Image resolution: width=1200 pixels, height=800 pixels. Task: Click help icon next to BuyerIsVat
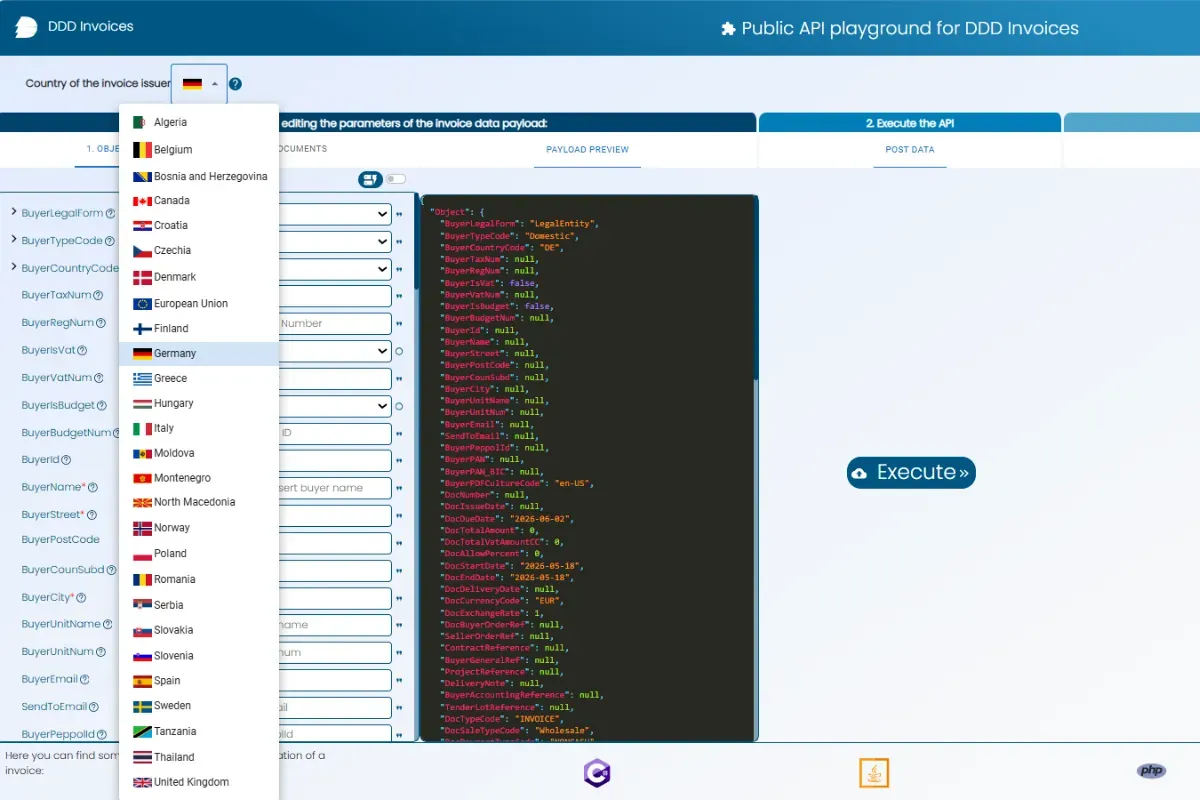click(82, 351)
